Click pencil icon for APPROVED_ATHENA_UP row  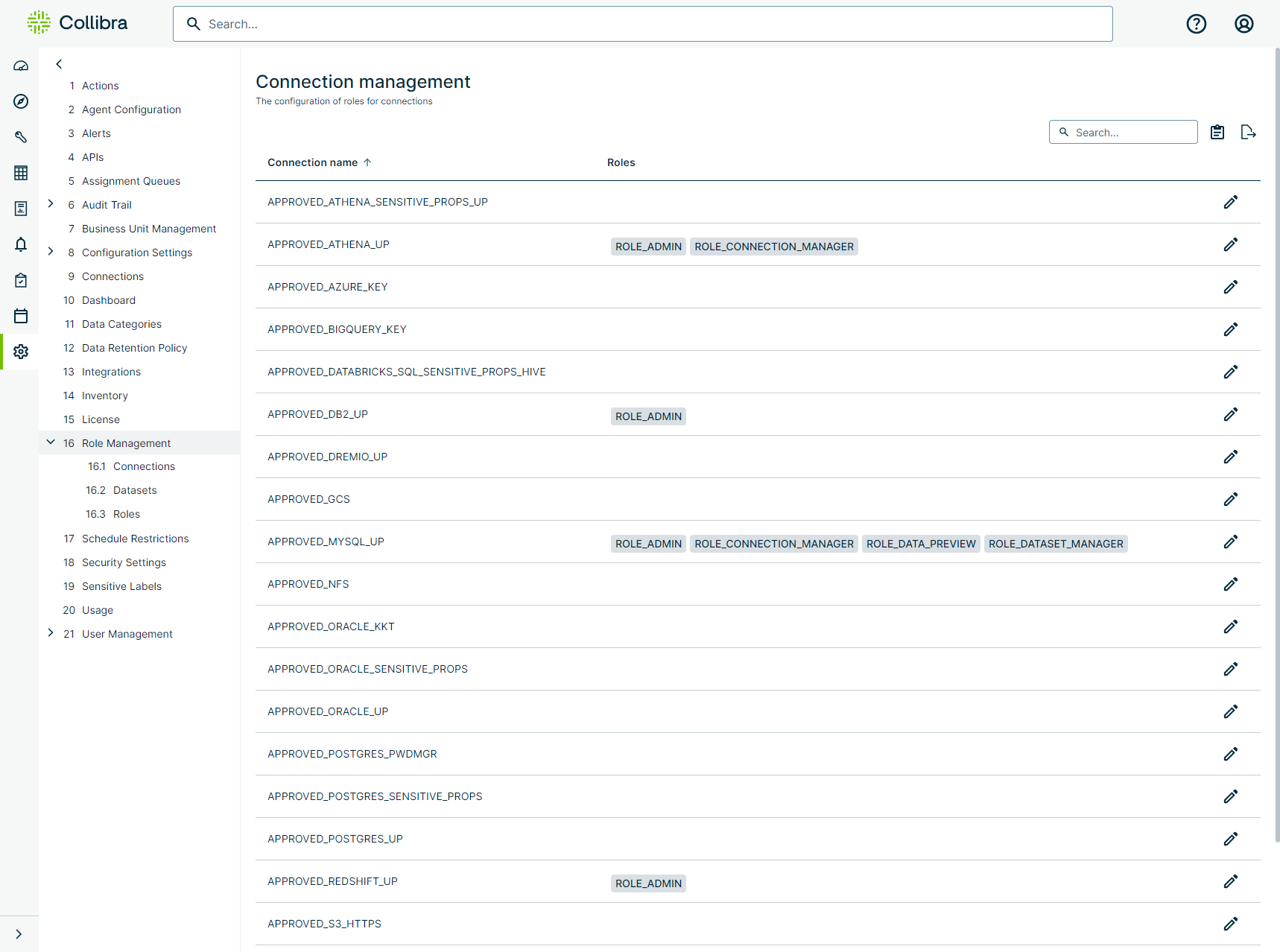tap(1230, 244)
